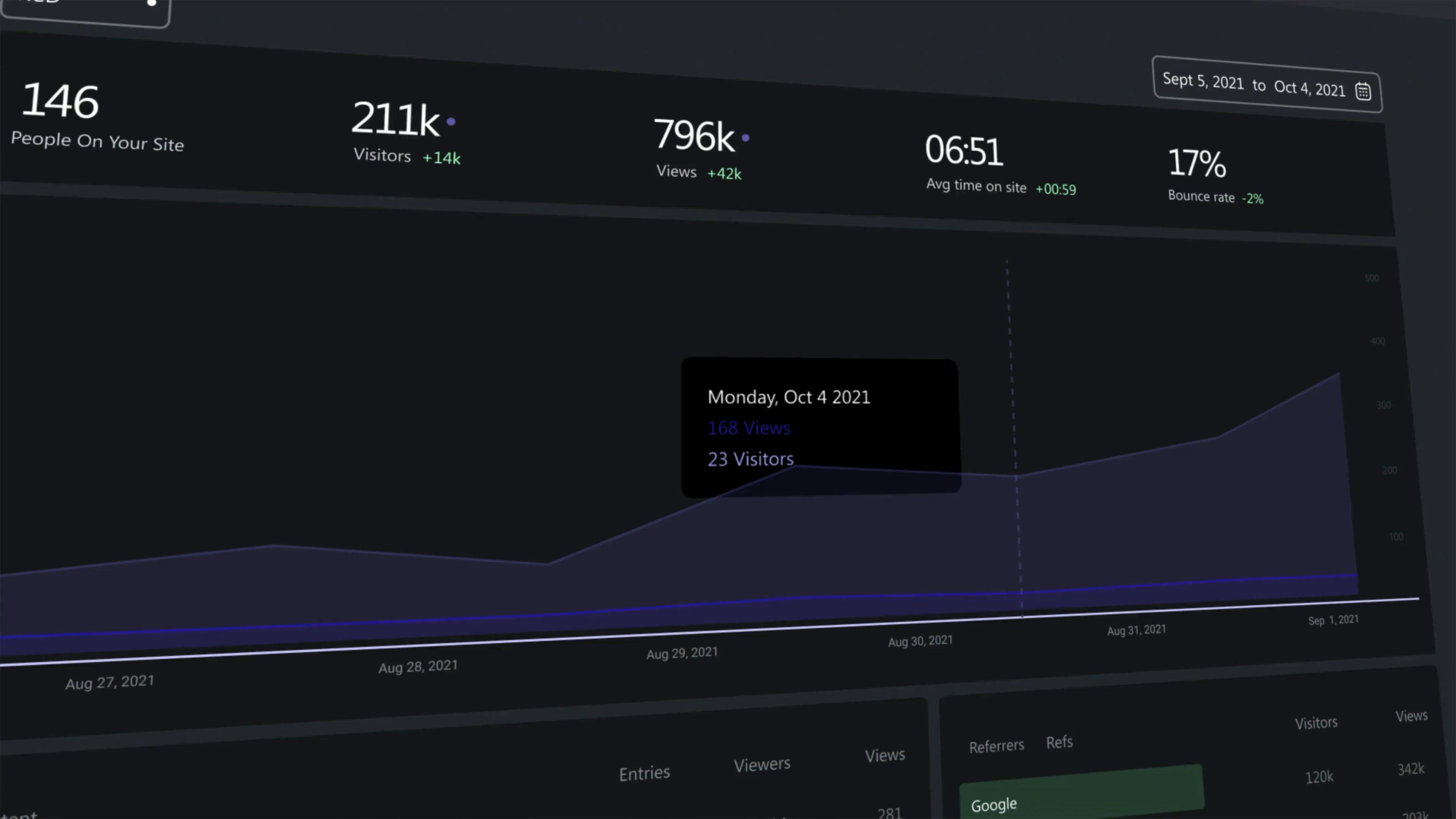
Task: Click the Aug 30, 2021 axis label
Action: pyautogui.click(x=920, y=641)
